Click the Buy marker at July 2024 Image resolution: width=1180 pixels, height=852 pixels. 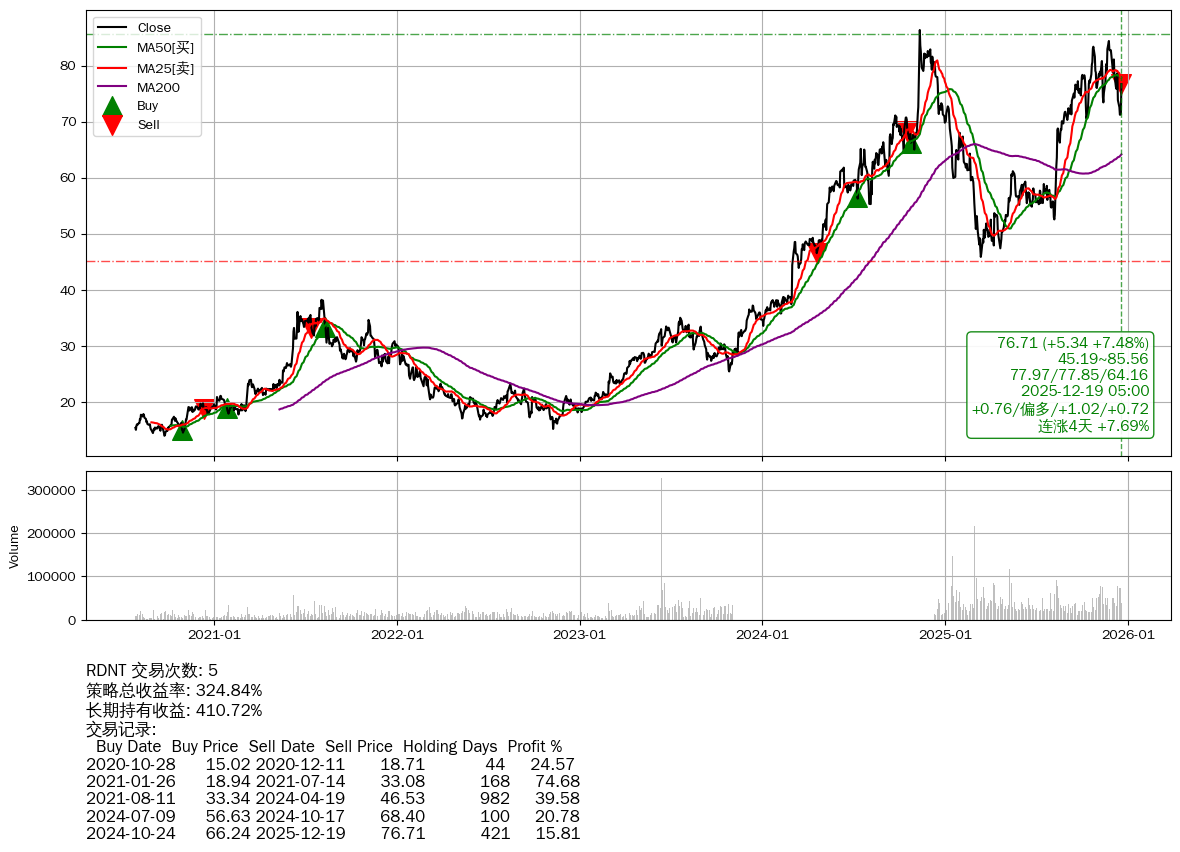point(857,197)
